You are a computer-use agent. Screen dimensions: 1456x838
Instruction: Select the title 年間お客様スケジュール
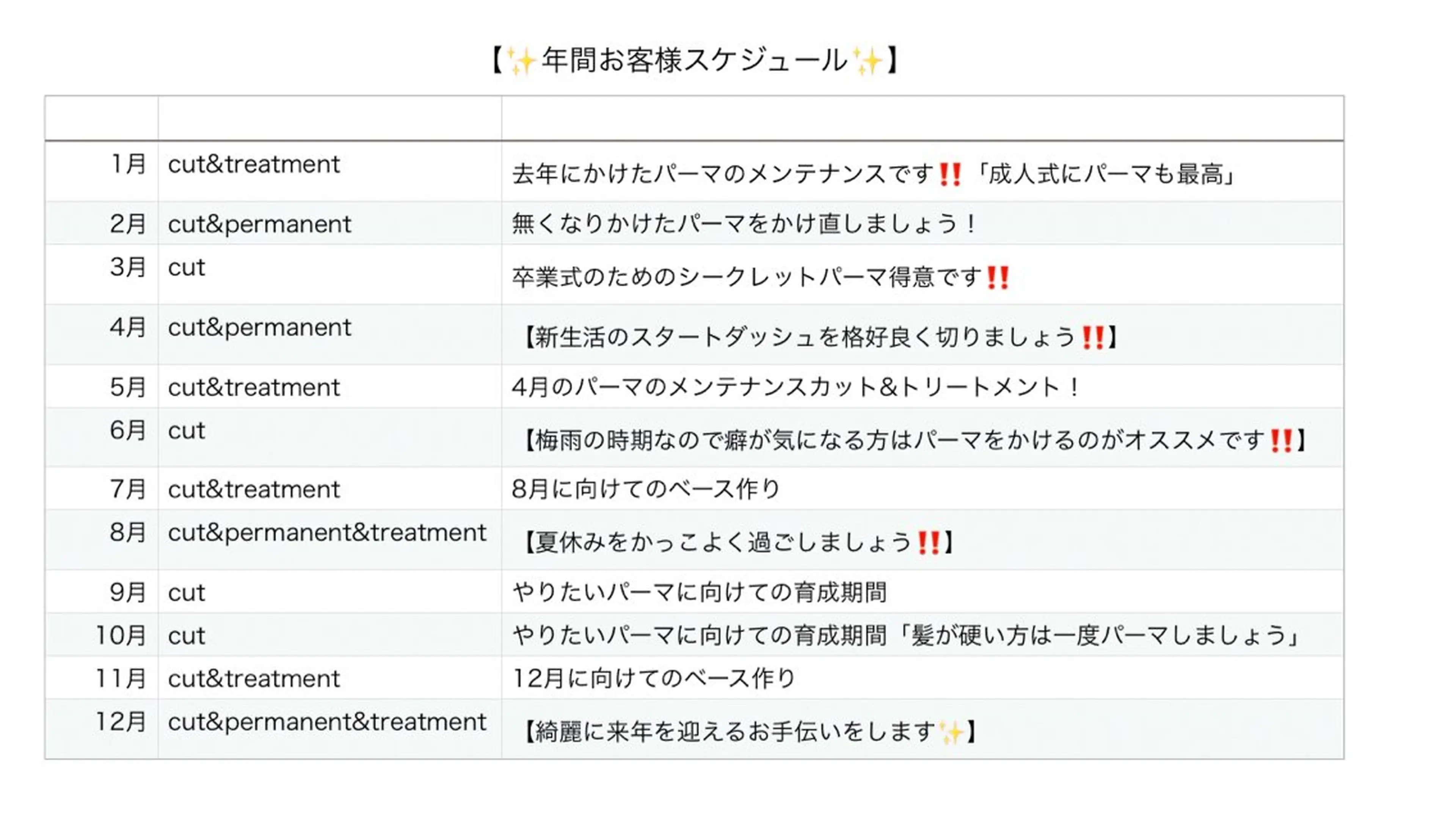pos(694,60)
